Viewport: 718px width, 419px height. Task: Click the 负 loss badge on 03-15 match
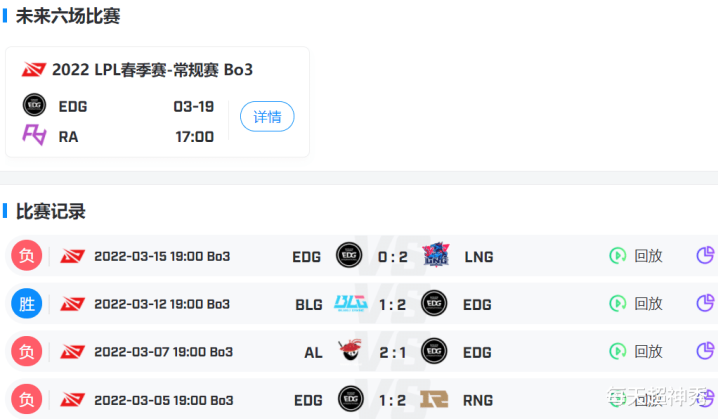pyautogui.click(x=27, y=256)
